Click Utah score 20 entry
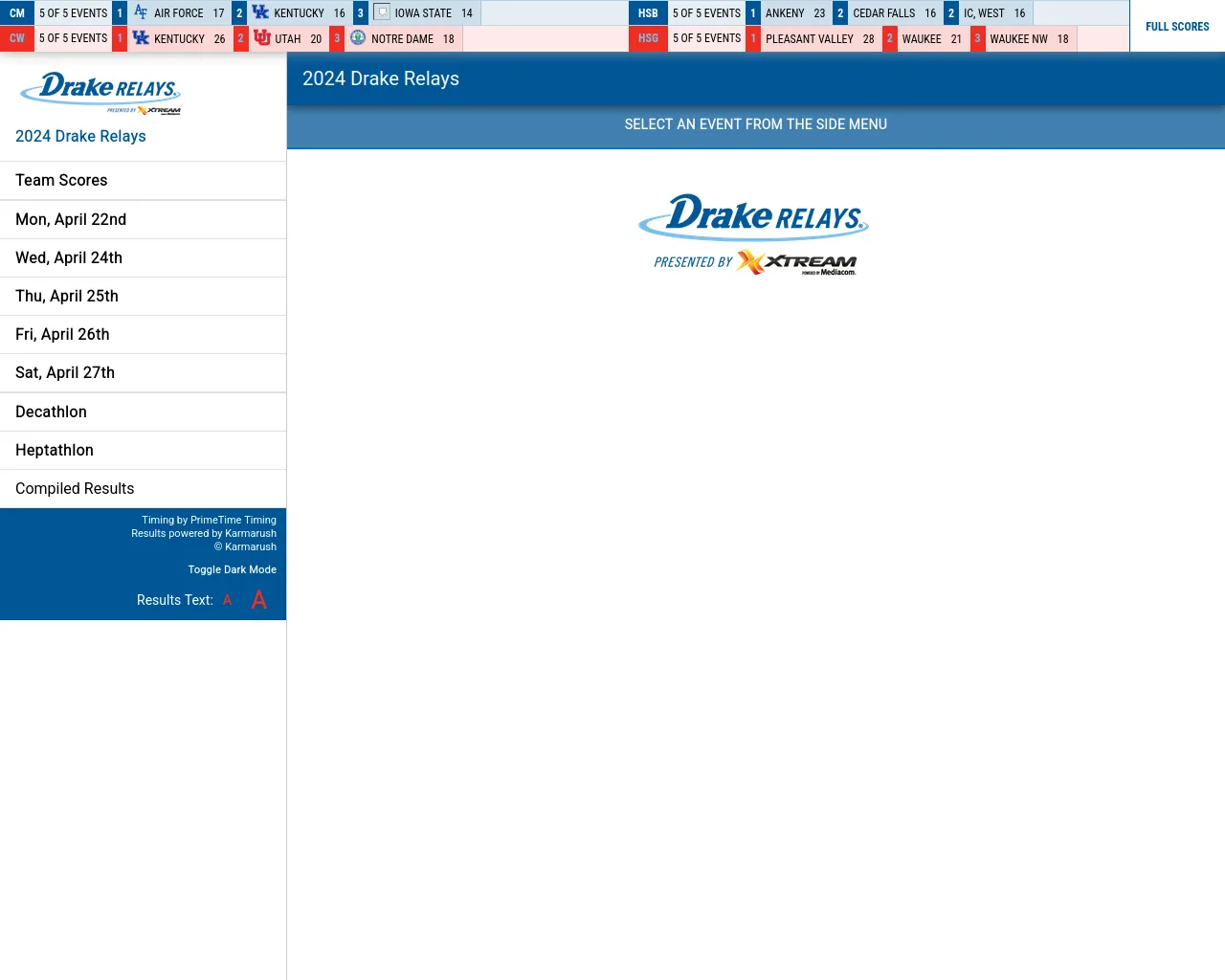The image size is (1225, 980). (288, 38)
